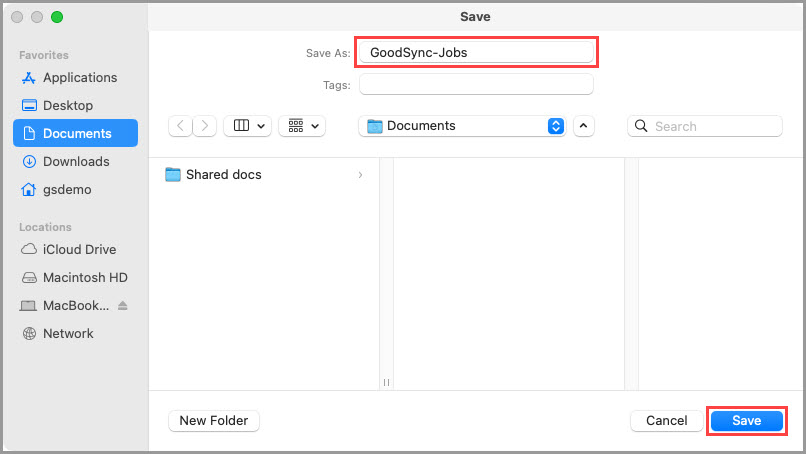The height and width of the screenshot is (454, 806).
Task: Go back with the left arrow
Action: [x=180, y=126]
